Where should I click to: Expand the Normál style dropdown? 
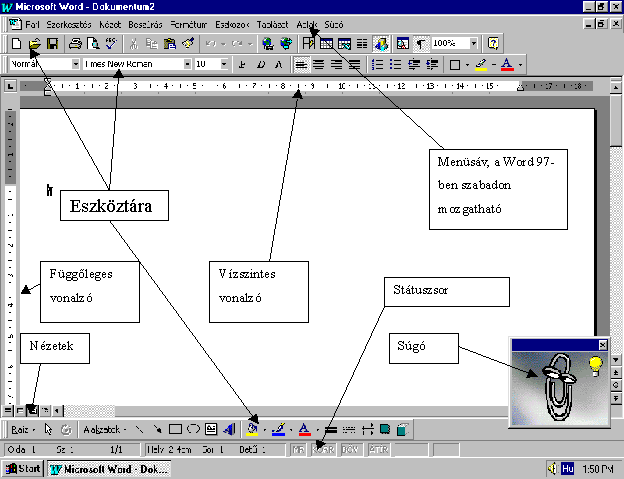pos(76,64)
